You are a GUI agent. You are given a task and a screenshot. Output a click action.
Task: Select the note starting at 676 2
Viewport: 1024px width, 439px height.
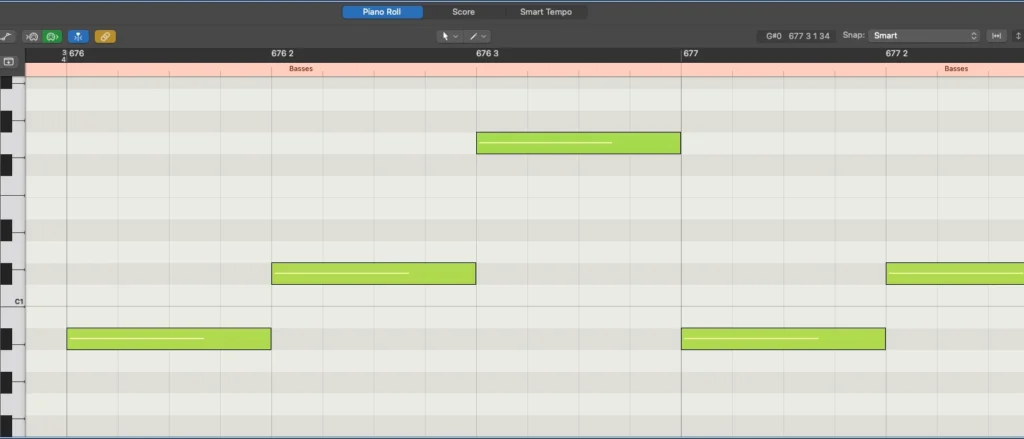click(374, 273)
